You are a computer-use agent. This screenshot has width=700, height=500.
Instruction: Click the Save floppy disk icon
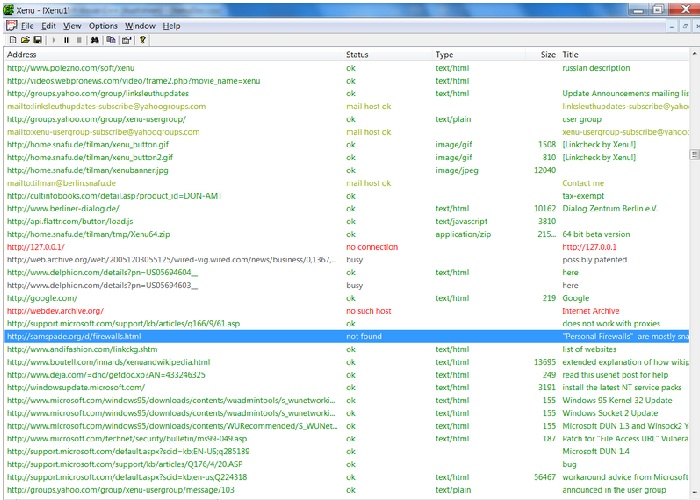(x=37, y=40)
